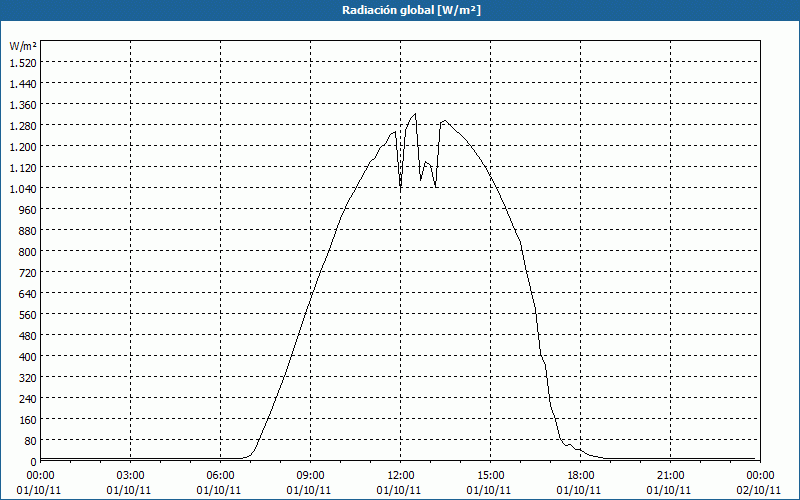Click the 1.440 y-axis value
Viewport: 800px width, 500px height.
pos(23,83)
